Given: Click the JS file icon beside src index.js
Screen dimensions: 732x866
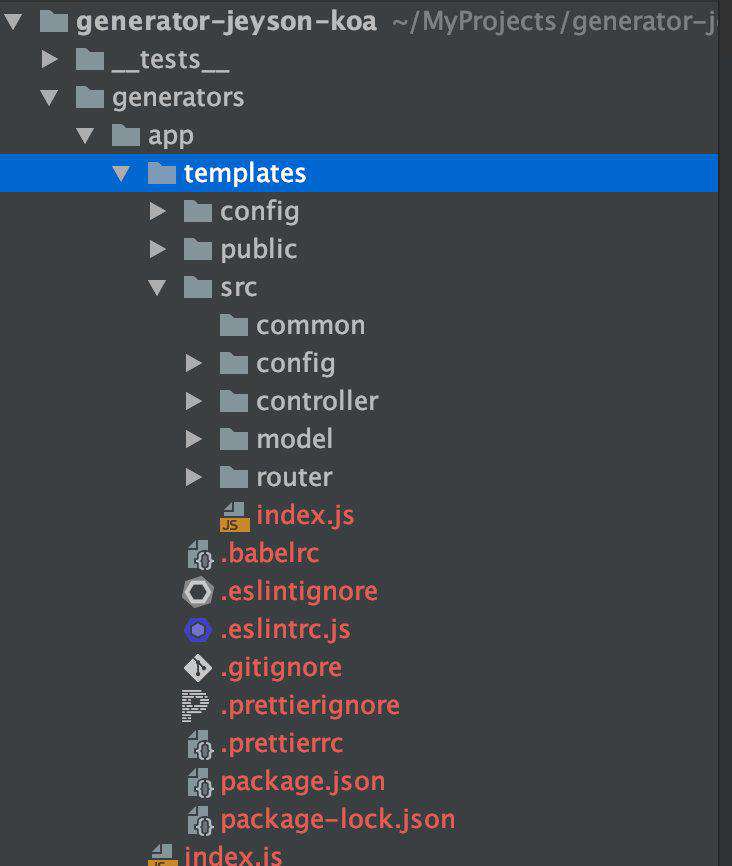Looking at the screenshot, I should click(x=235, y=516).
